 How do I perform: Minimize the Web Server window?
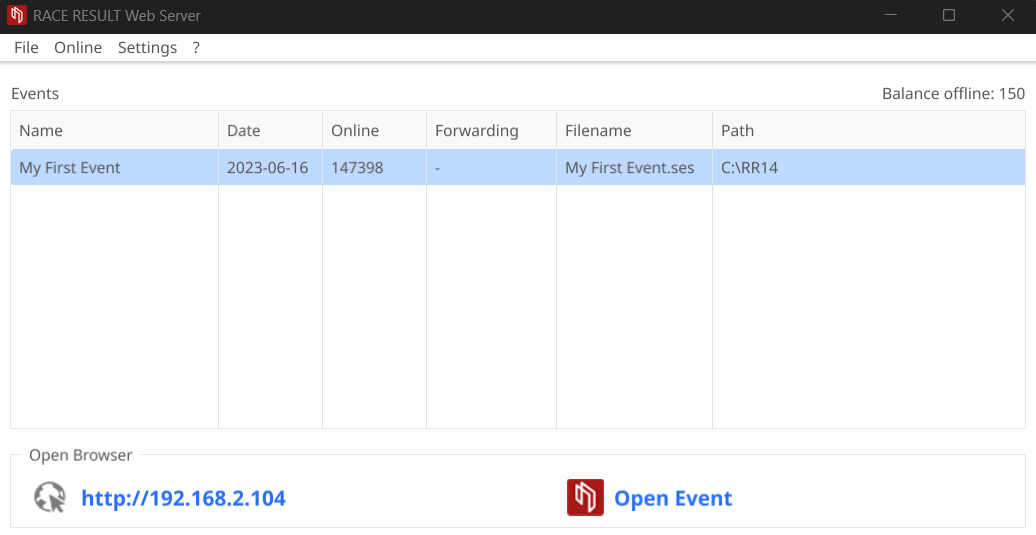[x=890, y=16]
